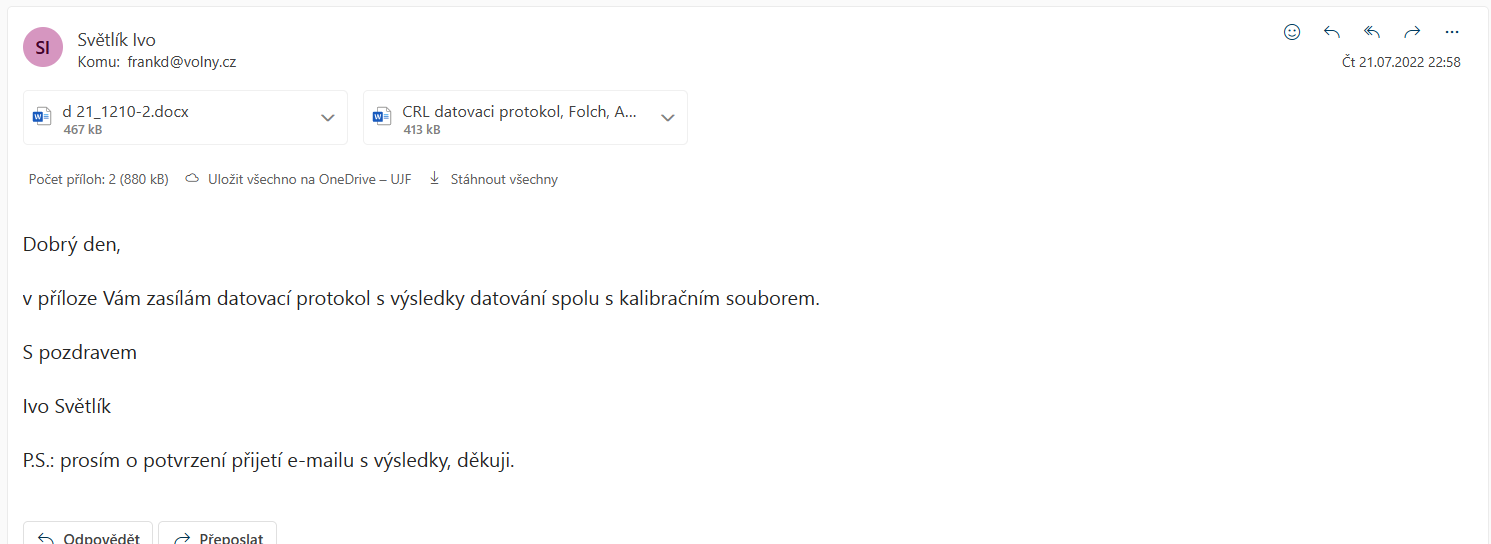This screenshot has width=1491, height=544.
Task: Open the more actions ellipsis menu
Action: click(x=1452, y=32)
